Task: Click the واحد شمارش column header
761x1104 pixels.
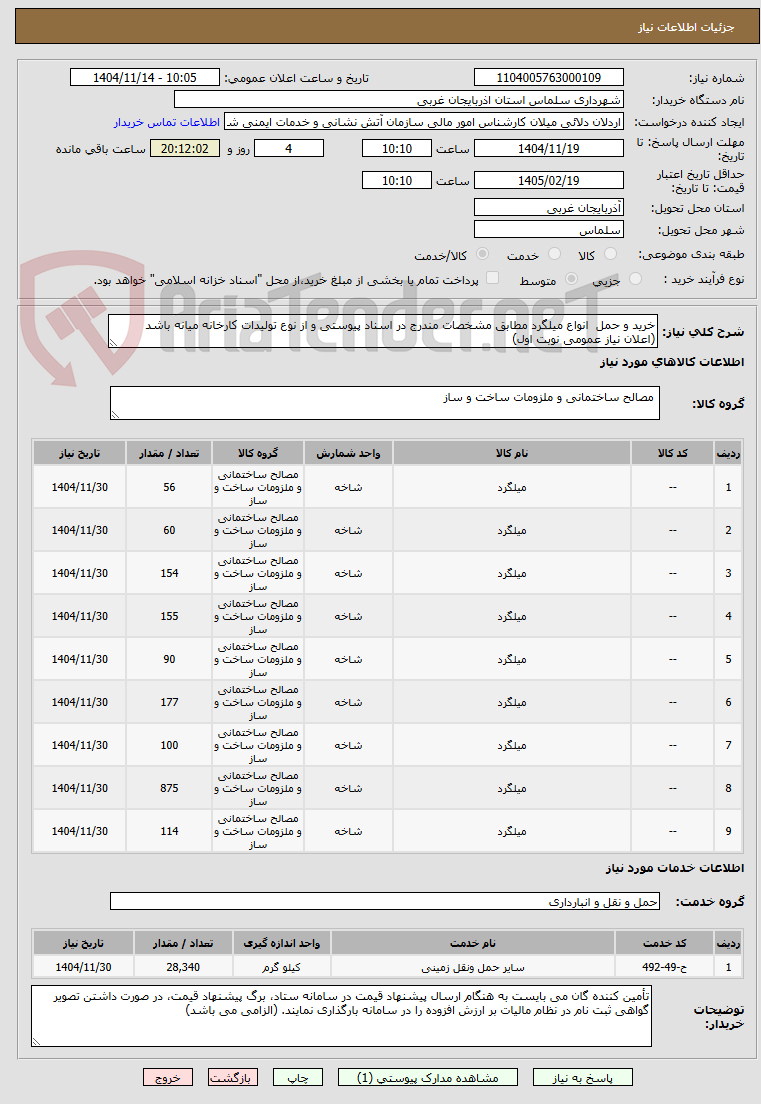Action: coord(348,453)
